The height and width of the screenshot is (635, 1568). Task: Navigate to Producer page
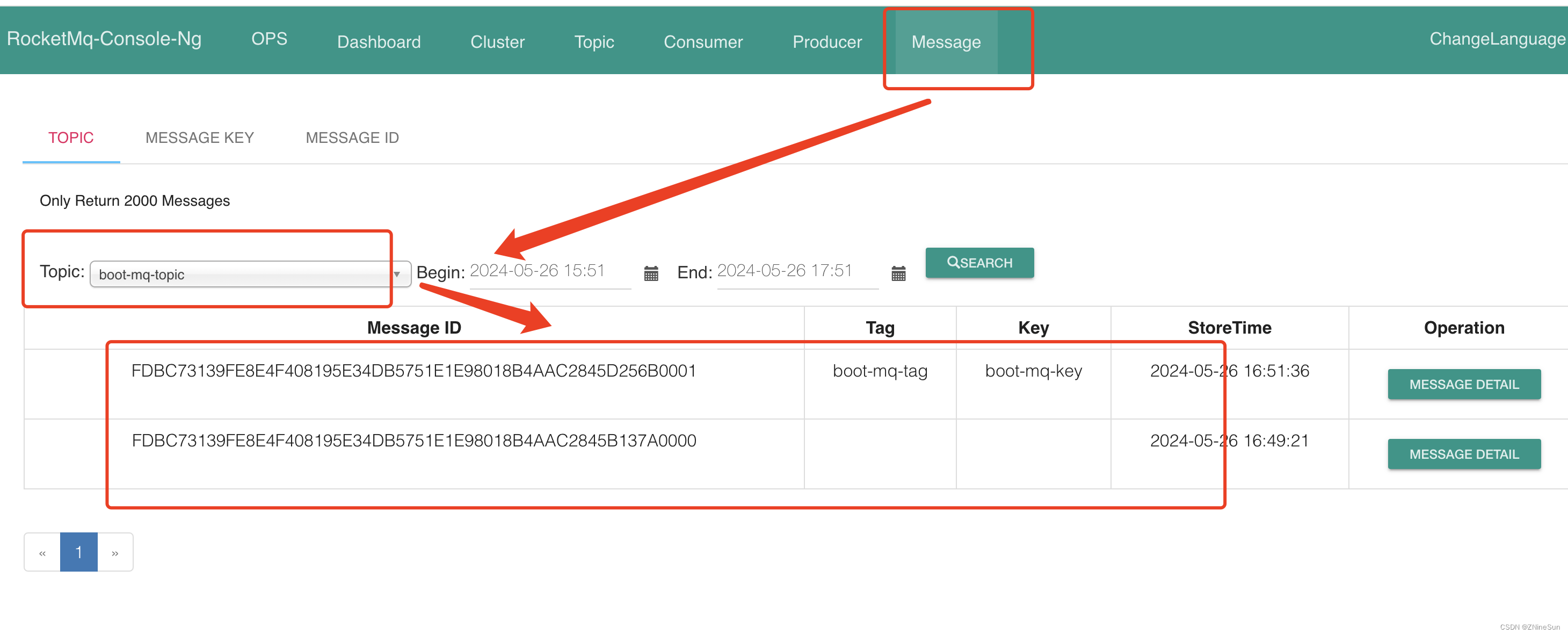tap(826, 41)
